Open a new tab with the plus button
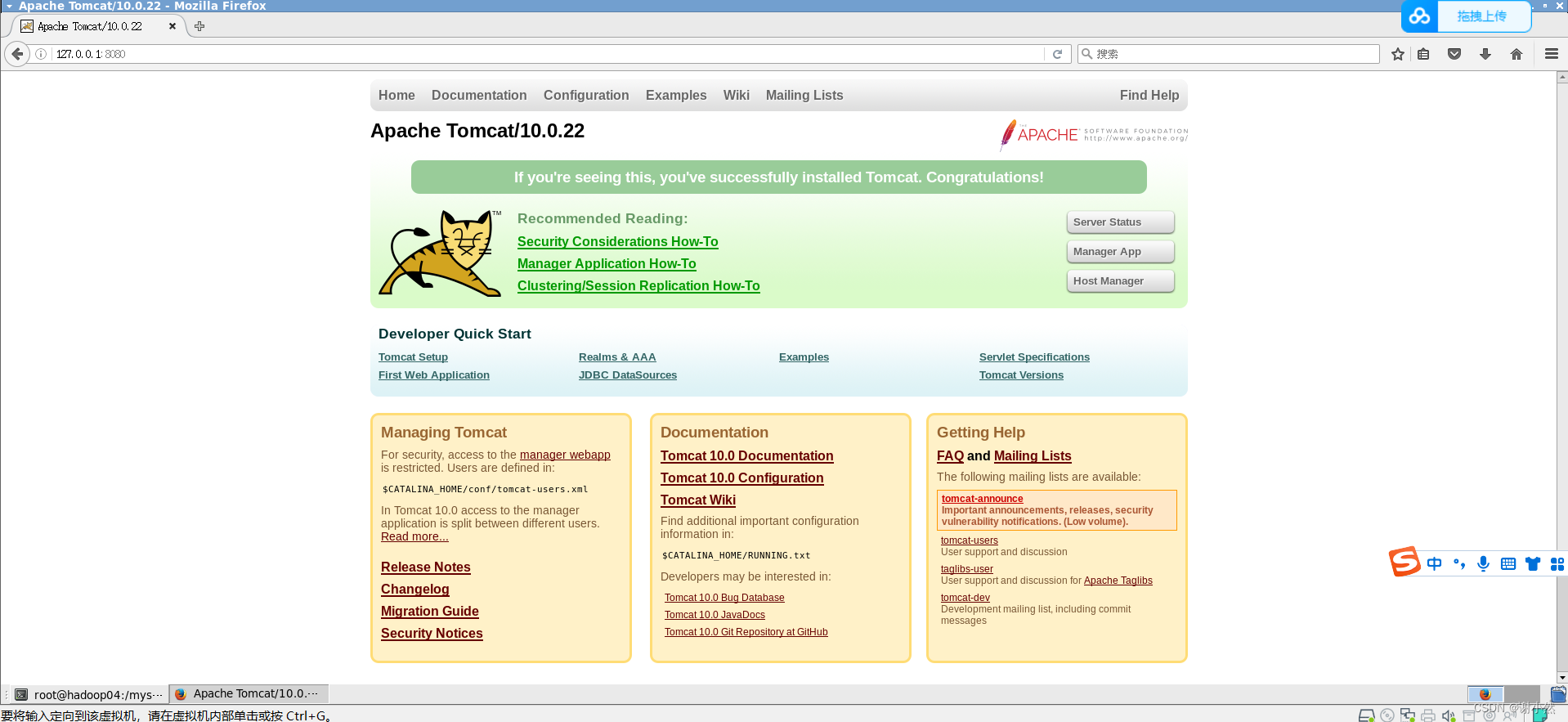Screen dimensions: 1568x722 199,26
